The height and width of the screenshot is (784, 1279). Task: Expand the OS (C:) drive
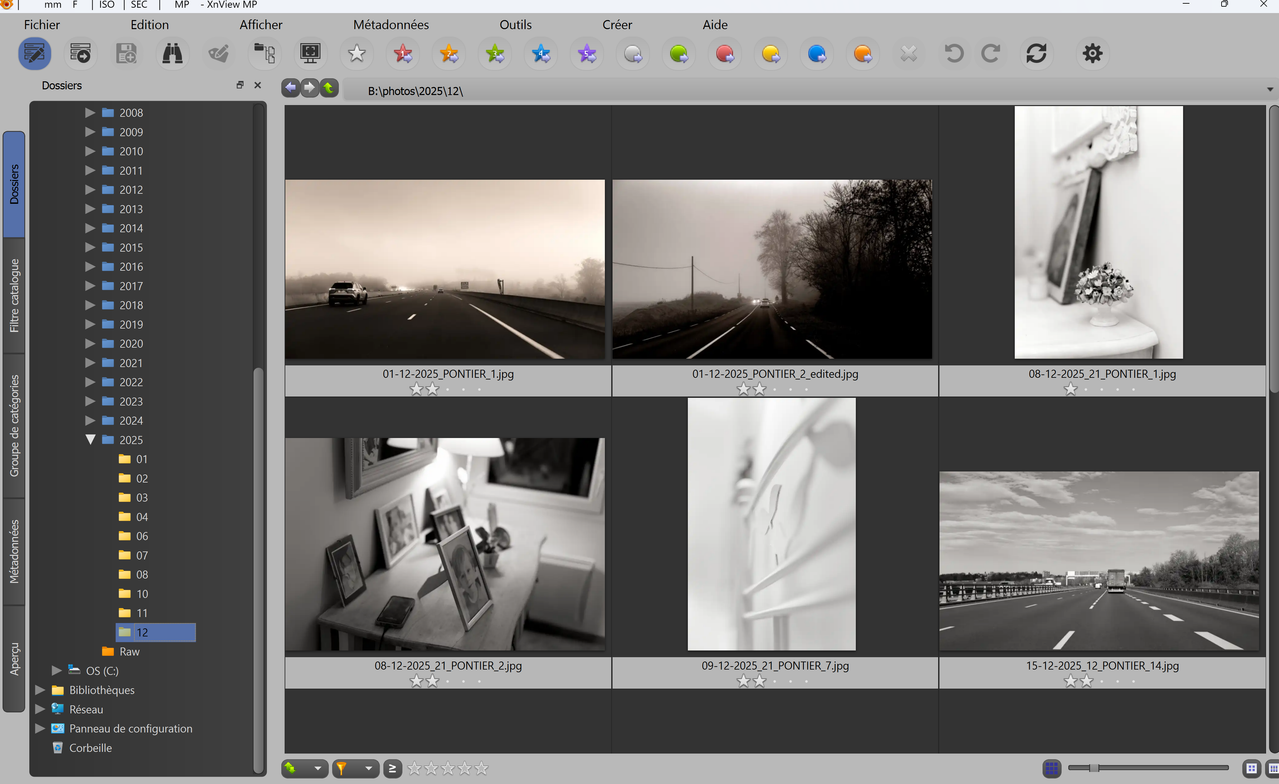(x=57, y=670)
